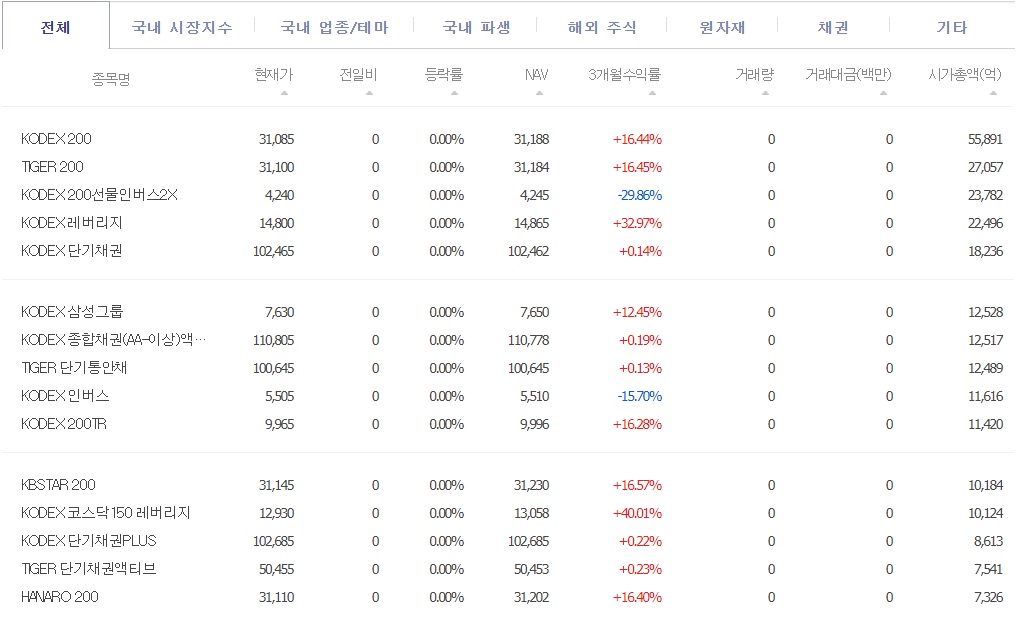
Task: Open the TIGER 단기채권액티브 link
Action: coord(88,569)
